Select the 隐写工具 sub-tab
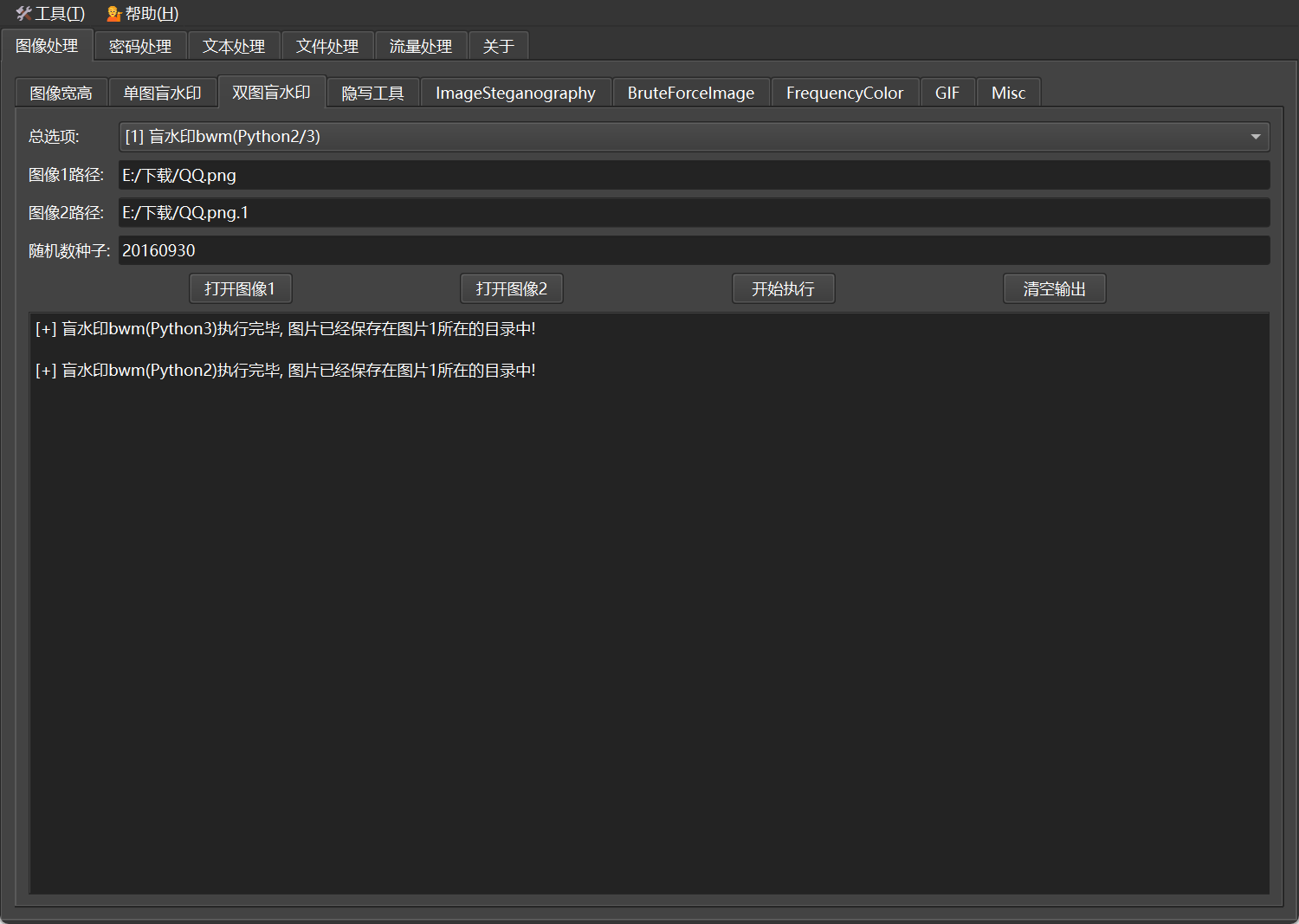Image resolution: width=1299 pixels, height=924 pixels. point(373,93)
